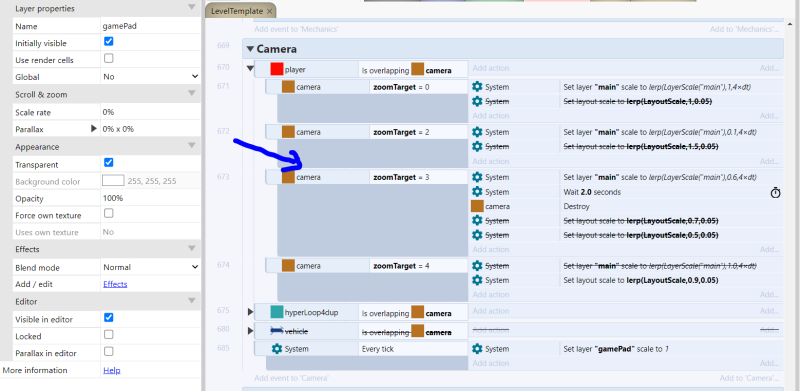
Task: Click gear icon on disabled LayoutScale,1,0.05 action
Action: [477, 101]
